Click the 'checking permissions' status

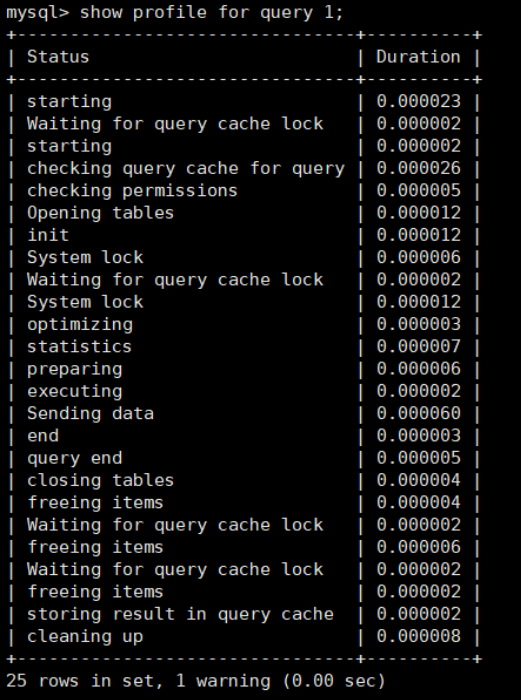tap(132, 191)
